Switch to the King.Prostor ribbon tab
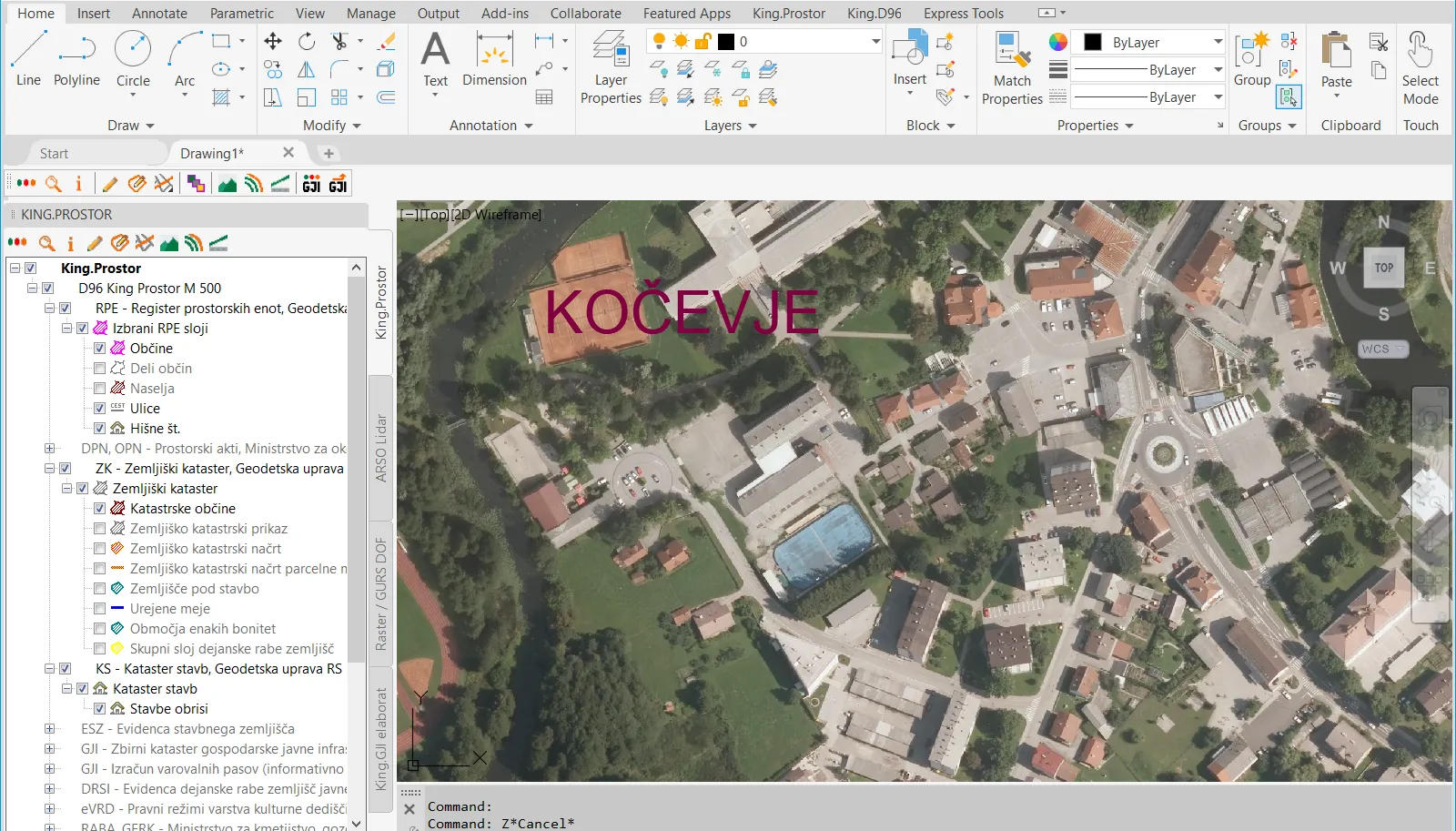Image resolution: width=1456 pixels, height=831 pixels. 788,14
